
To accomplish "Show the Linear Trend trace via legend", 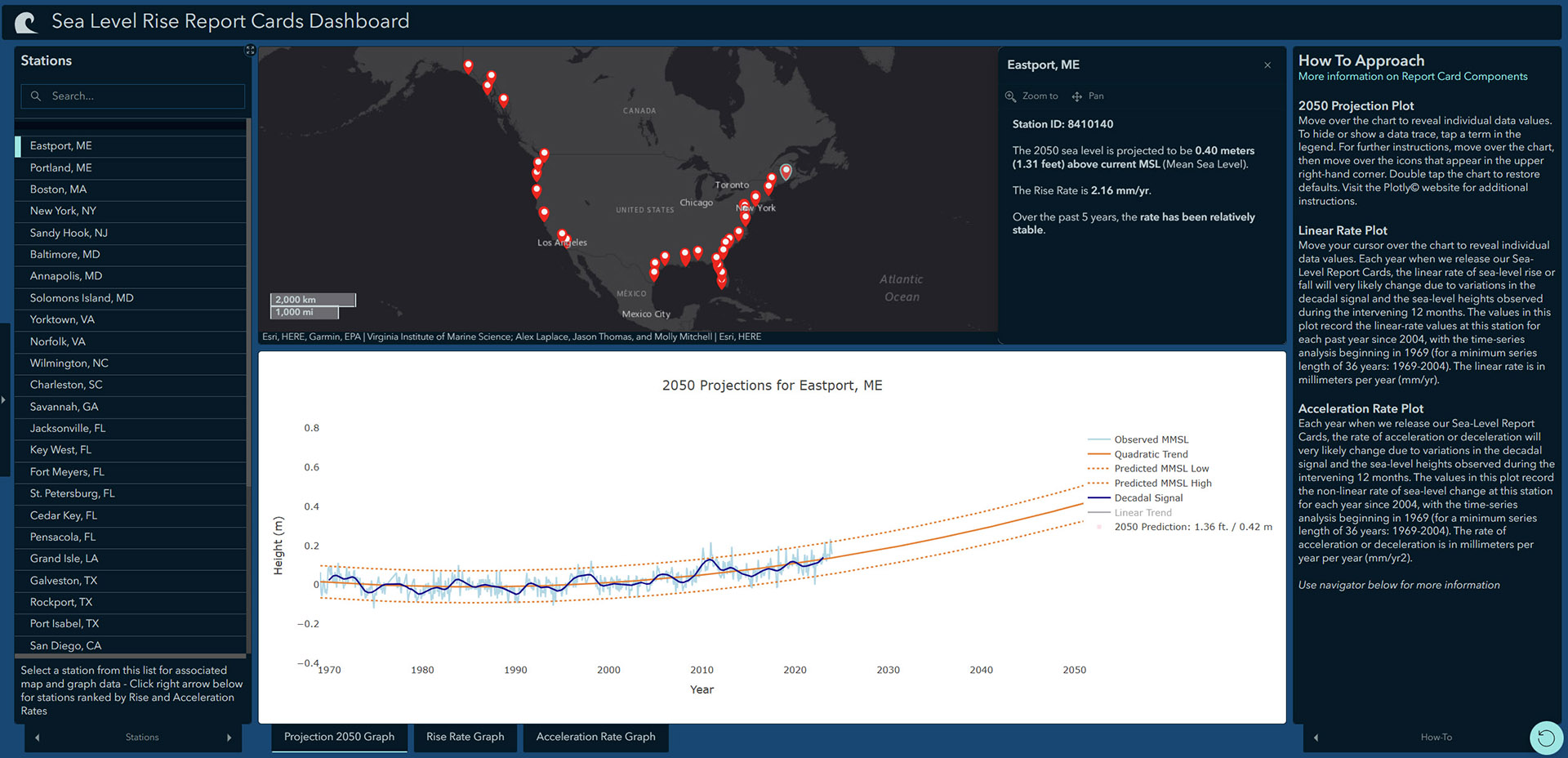I will click(1143, 513).
